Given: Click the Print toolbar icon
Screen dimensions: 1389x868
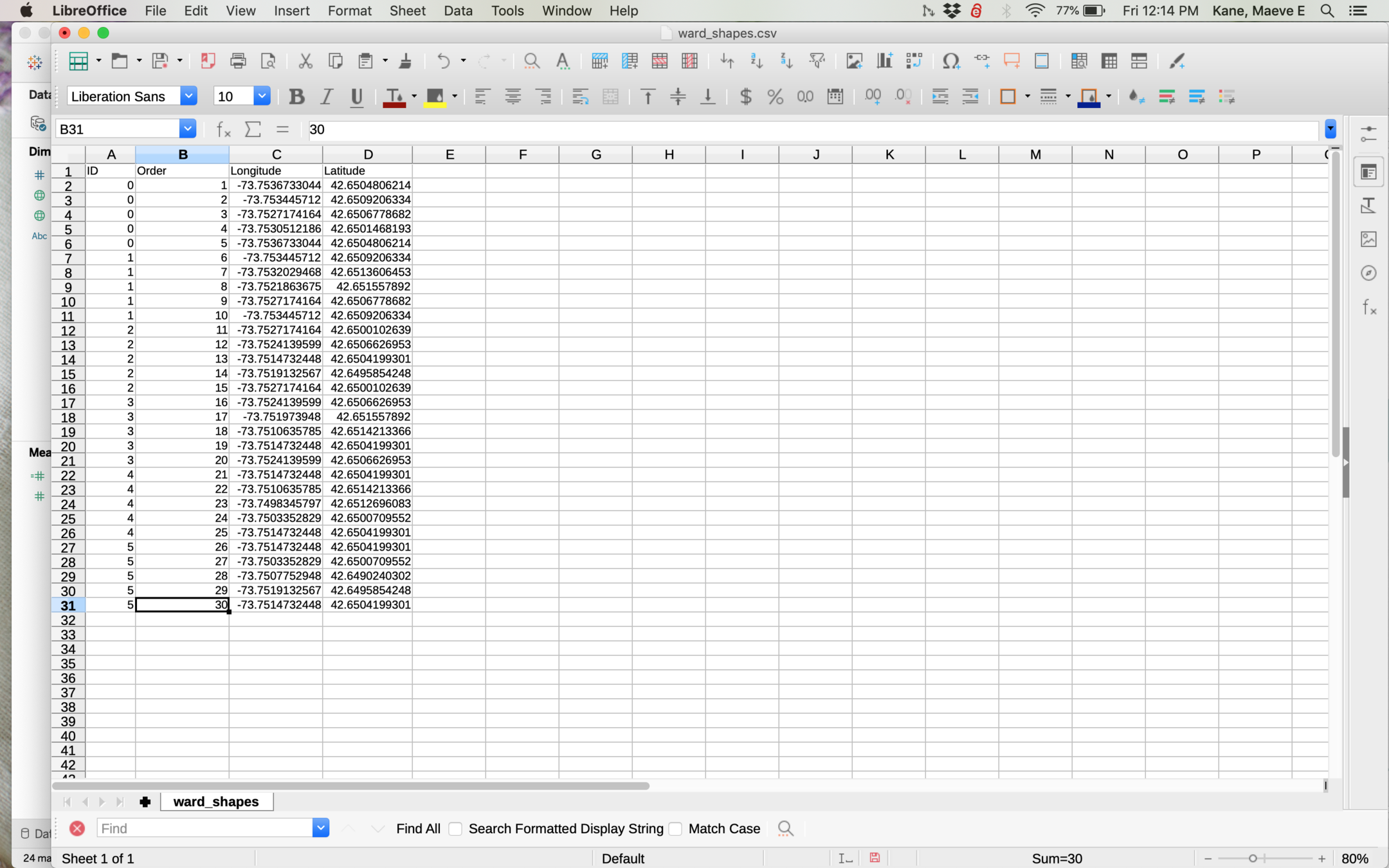Looking at the screenshot, I should [238, 61].
